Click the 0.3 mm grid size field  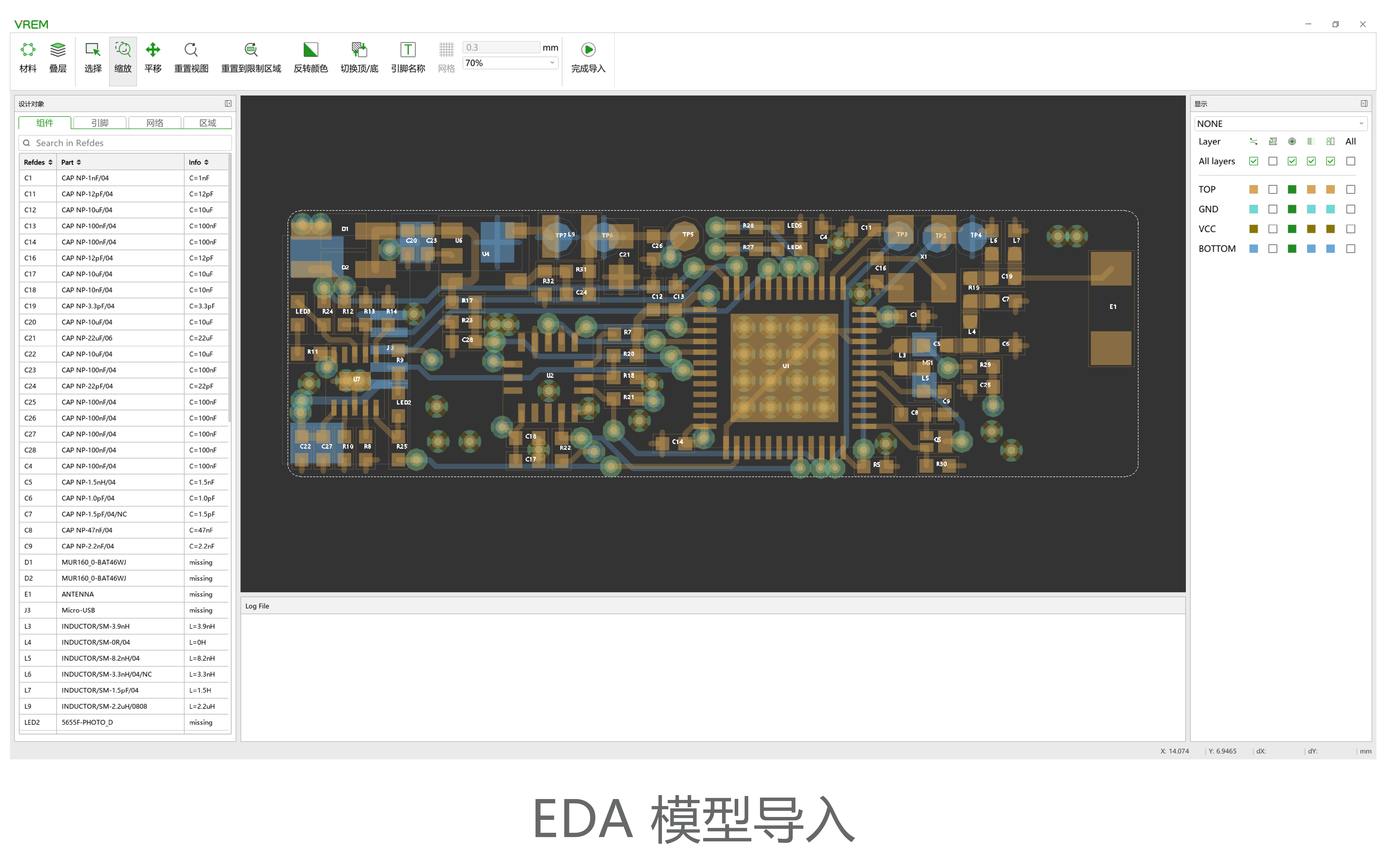coord(501,48)
